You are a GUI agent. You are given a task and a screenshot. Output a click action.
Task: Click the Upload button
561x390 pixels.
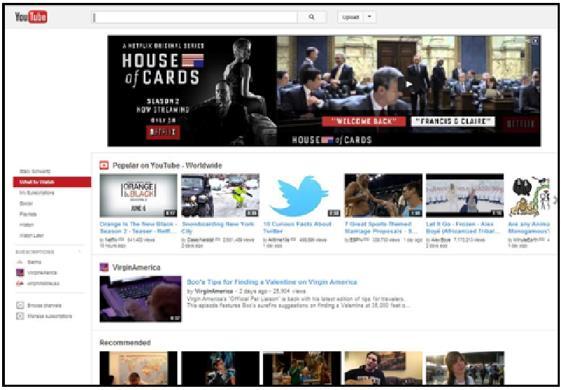[x=351, y=17]
